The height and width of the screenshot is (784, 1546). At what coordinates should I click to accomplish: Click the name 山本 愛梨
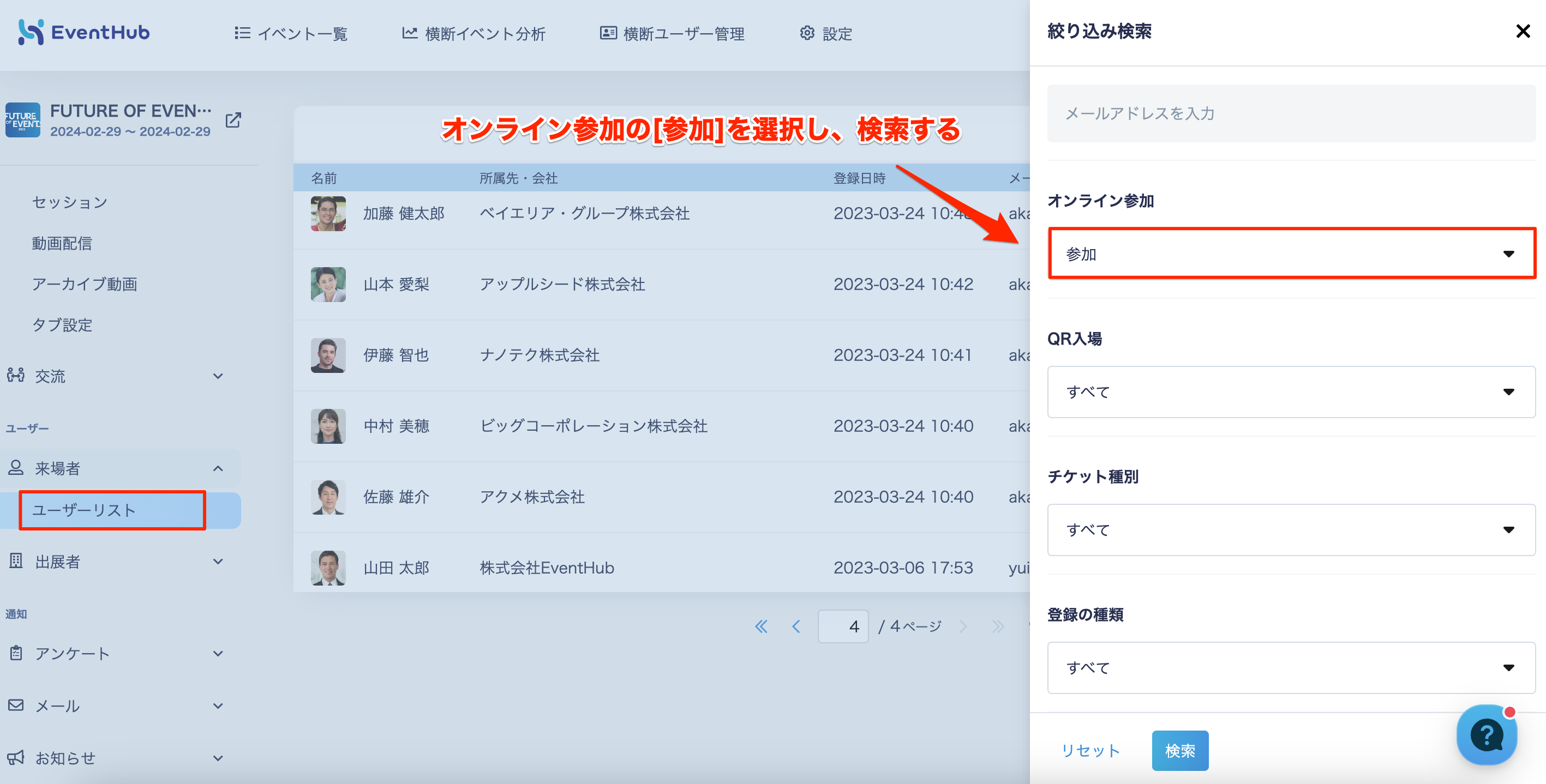(396, 285)
